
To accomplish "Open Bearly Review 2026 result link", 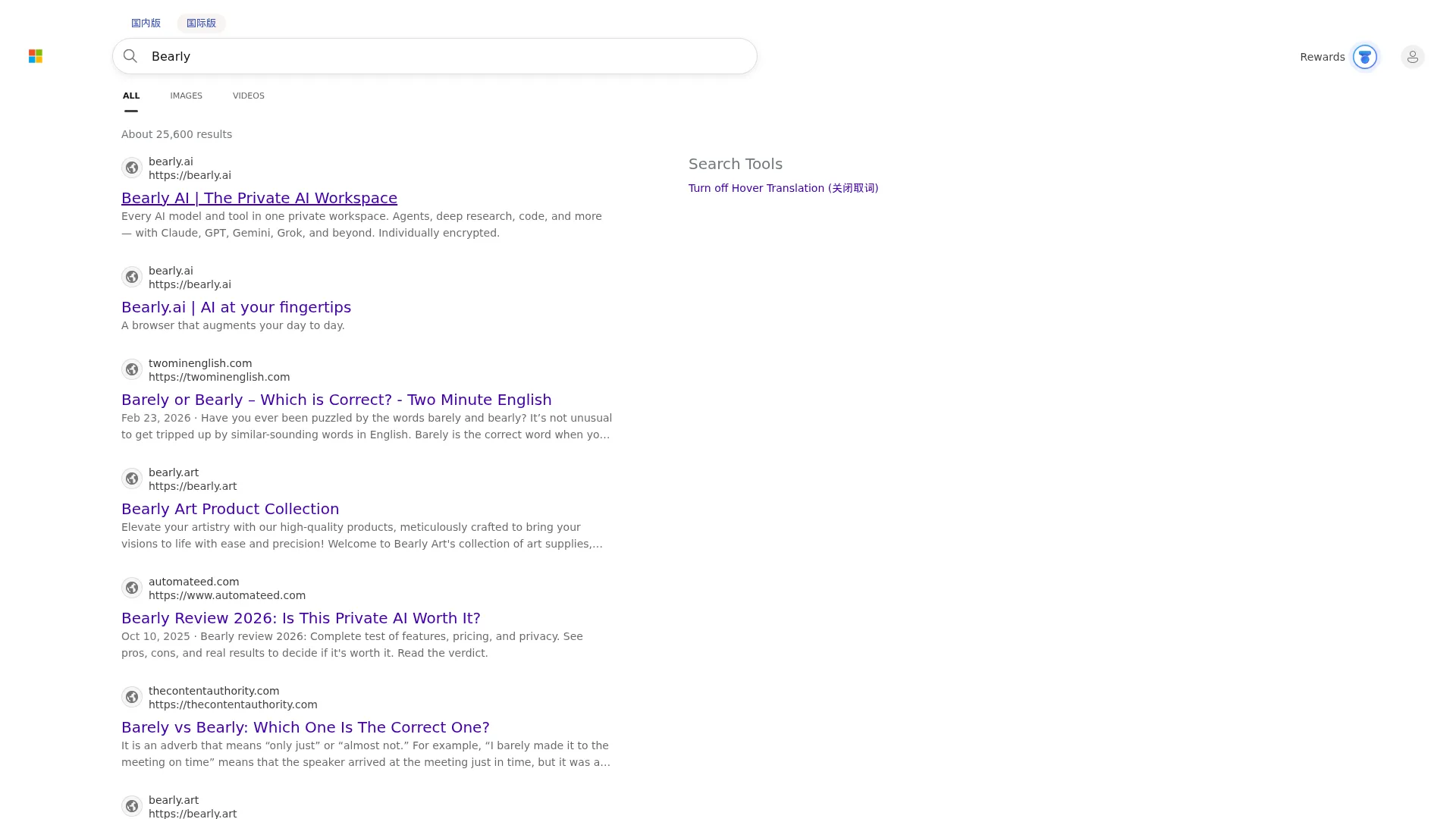I will [x=301, y=618].
